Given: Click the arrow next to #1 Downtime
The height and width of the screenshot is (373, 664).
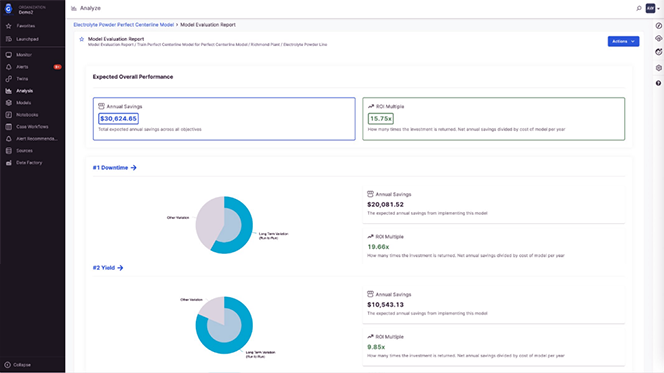Looking at the screenshot, I should pos(133,168).
